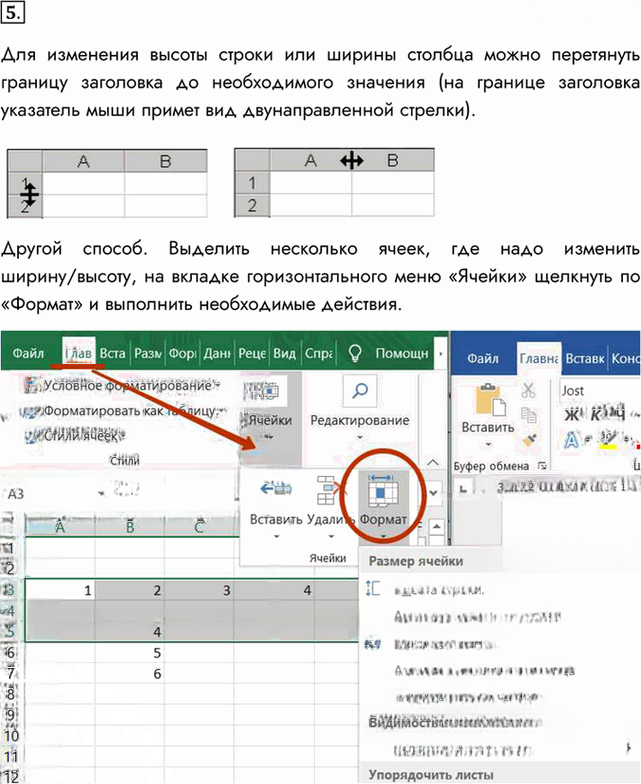Switch to the Разм ribbon tab in Excel
Screen dimensions: 641x784
pos(148,354)
